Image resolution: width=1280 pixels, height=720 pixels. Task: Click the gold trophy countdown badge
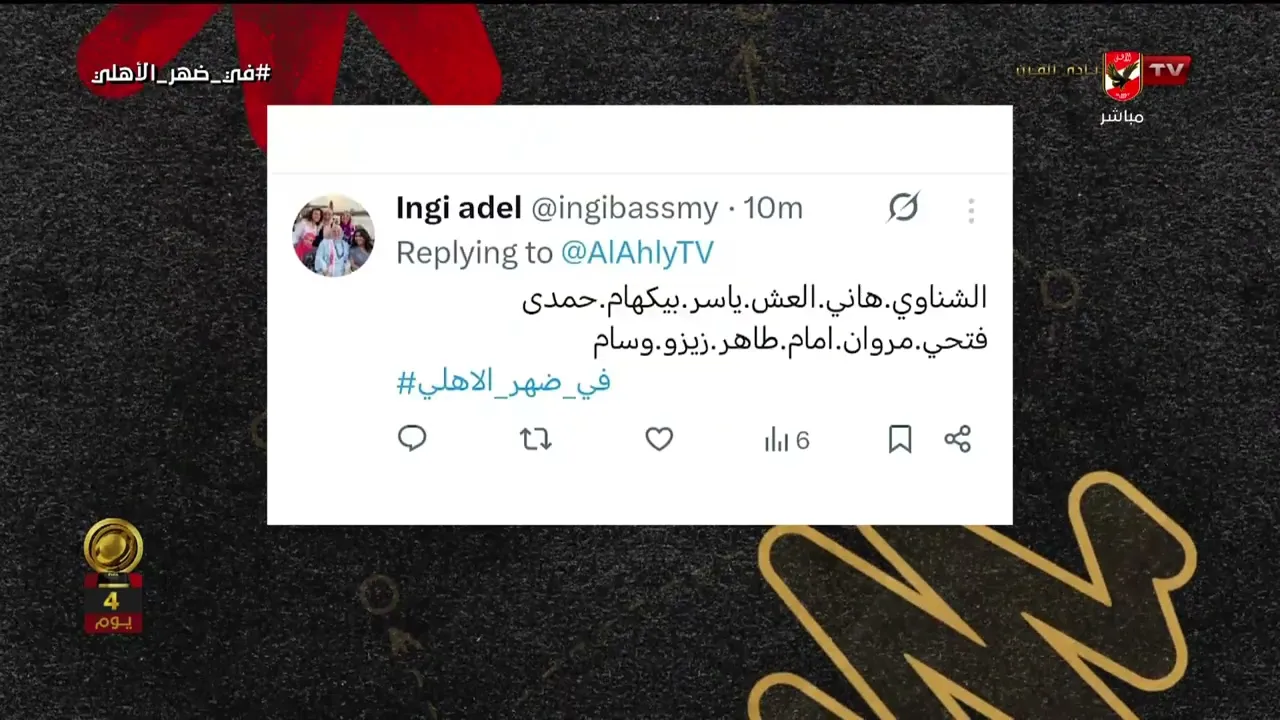click(113, 547)
